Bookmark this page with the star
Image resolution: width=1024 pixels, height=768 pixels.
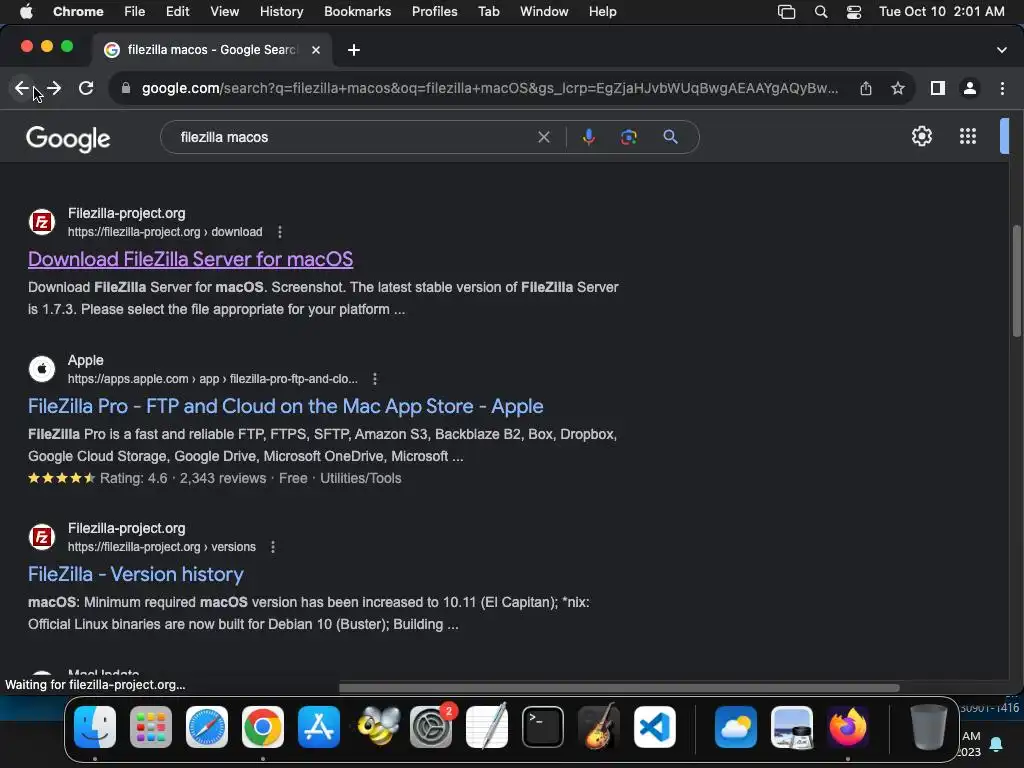(898, 88)
